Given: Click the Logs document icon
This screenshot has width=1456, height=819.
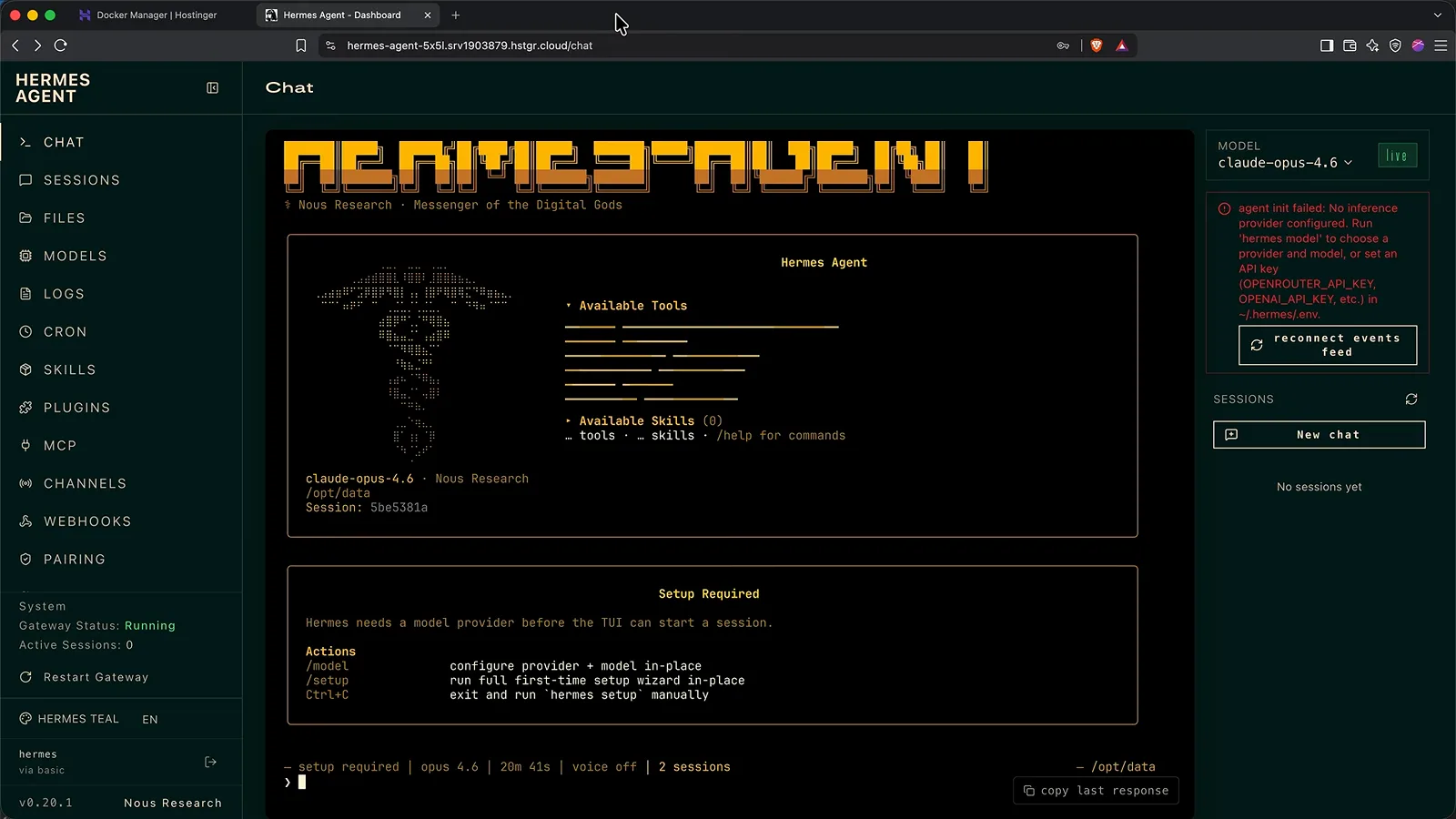Looking at the screenshot, I should coord(25,294).
